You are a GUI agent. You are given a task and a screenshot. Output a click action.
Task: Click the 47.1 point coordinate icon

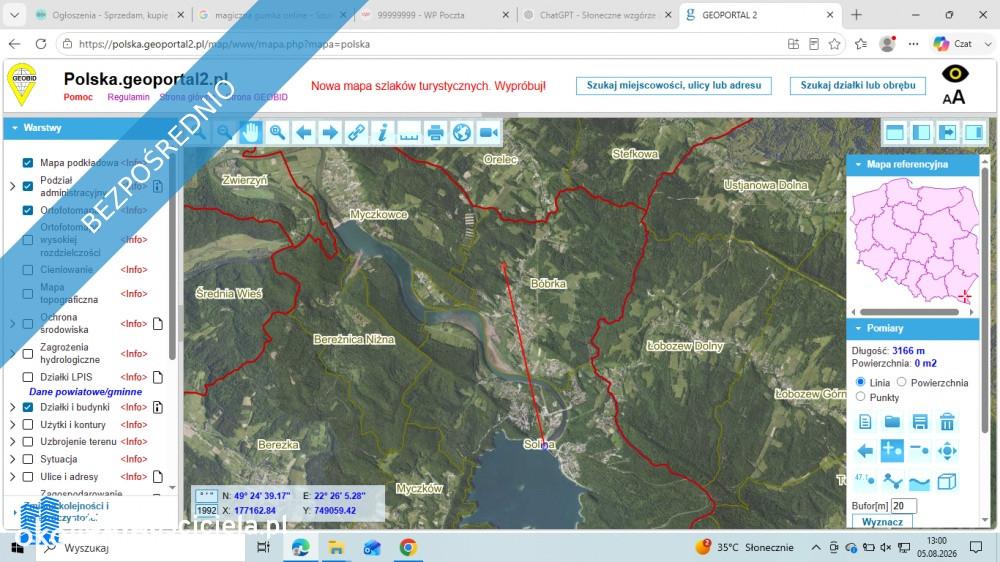pyautogui.click(x=865, y=481)
